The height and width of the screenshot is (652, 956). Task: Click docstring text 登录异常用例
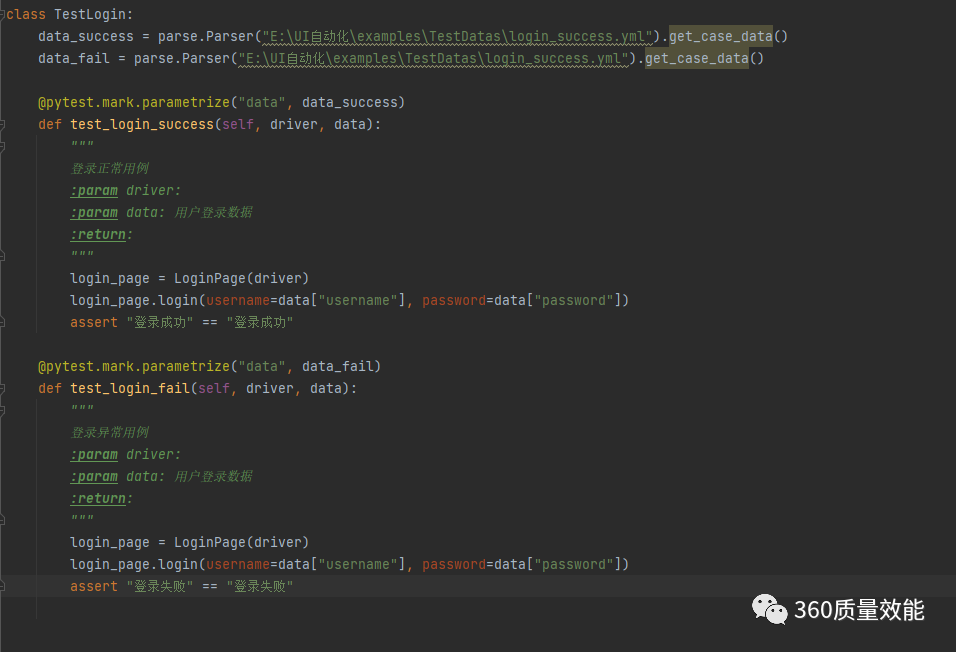[x=110, y=432]
